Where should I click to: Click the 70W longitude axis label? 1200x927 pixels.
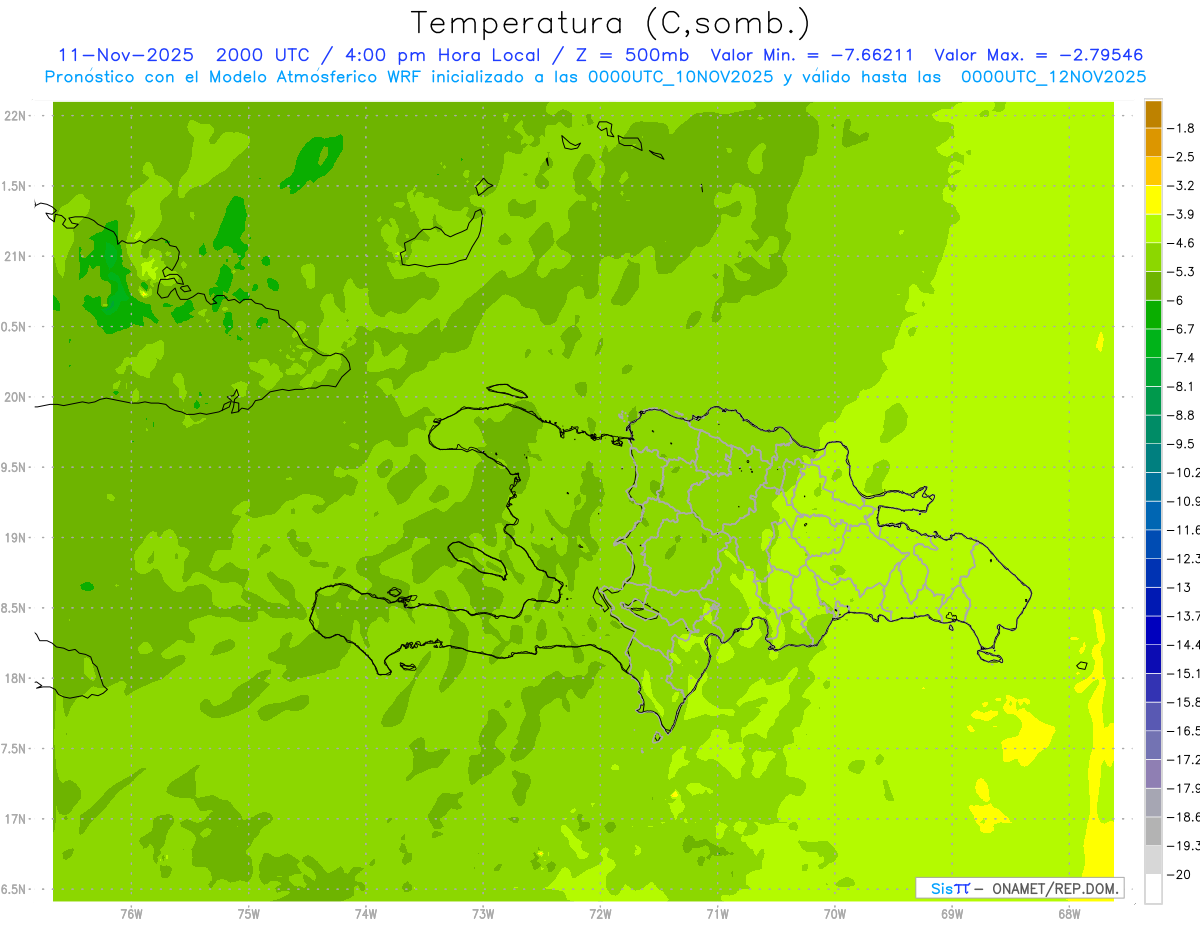click(x=835, y=914)
